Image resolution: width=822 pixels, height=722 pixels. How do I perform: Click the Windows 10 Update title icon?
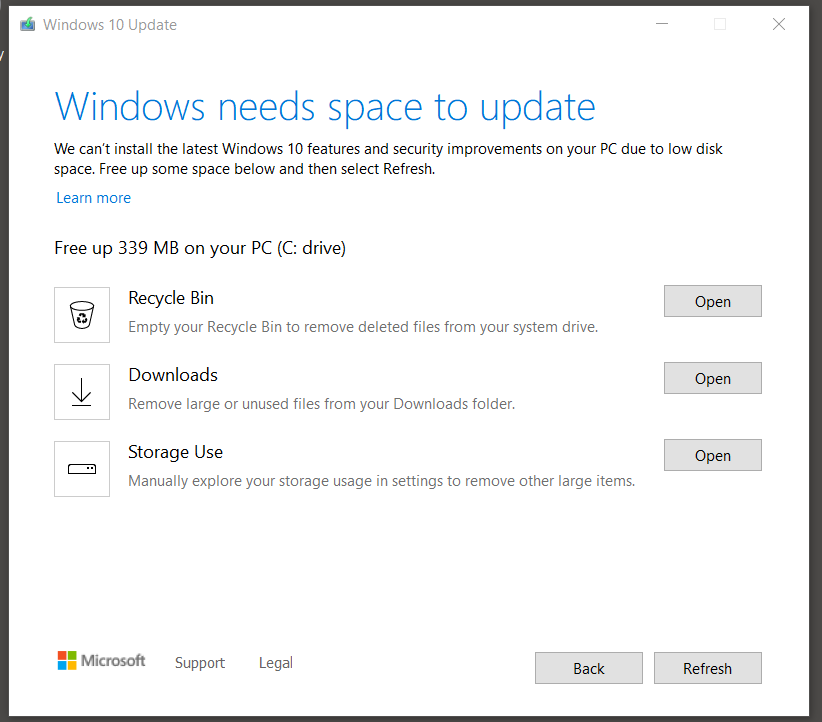tap(28, 24)
